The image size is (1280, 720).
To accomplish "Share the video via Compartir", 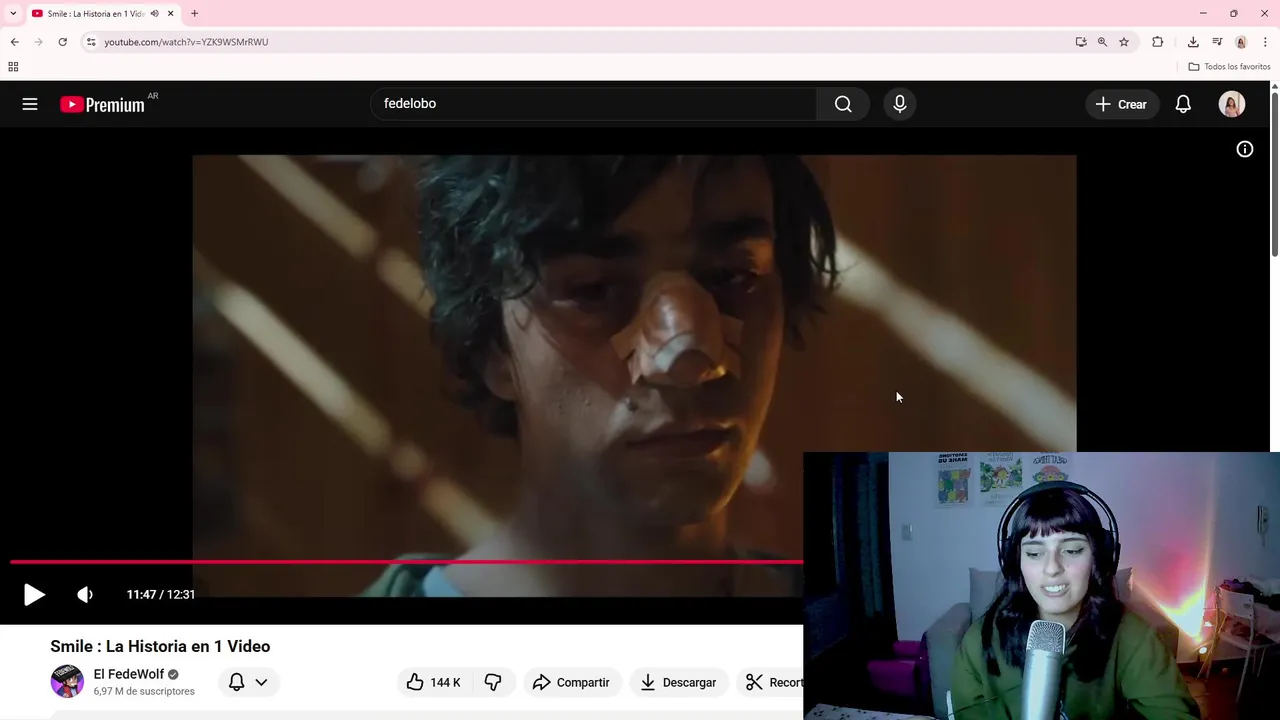I will tap(571, 682).
